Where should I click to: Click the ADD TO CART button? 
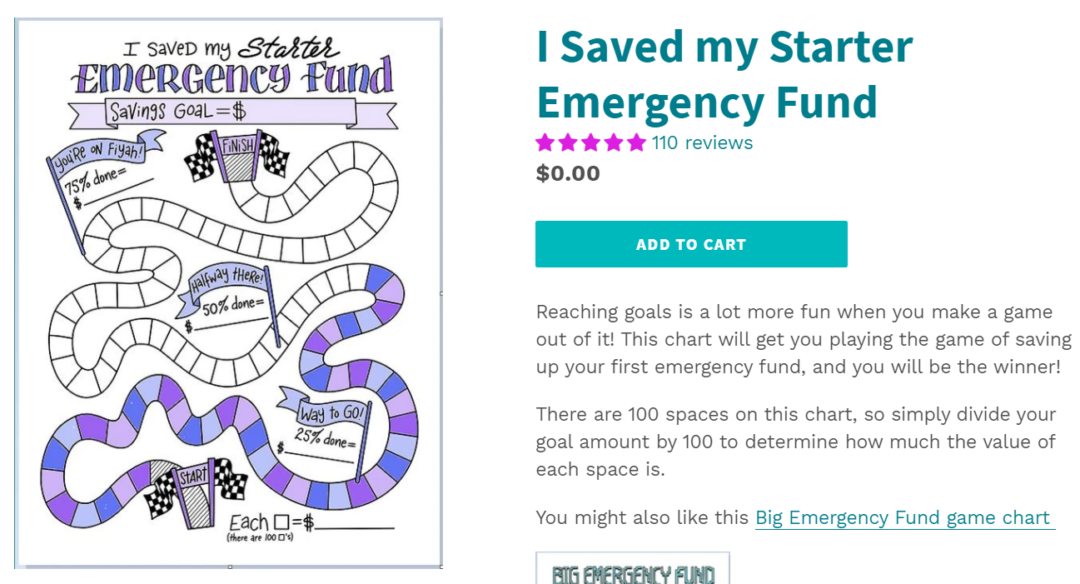(x=691, y=243)
